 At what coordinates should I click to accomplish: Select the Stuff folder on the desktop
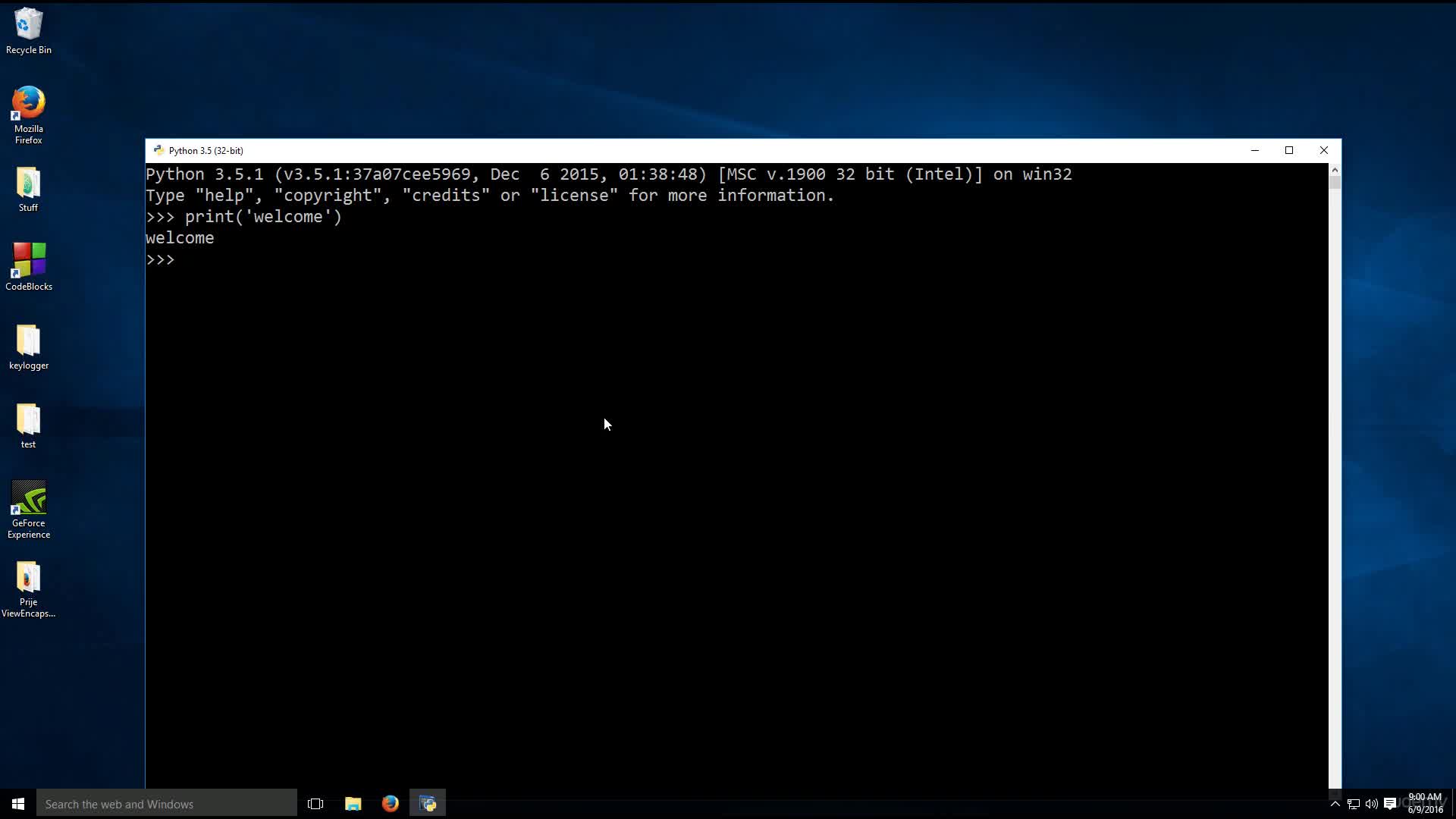point(29,190)
